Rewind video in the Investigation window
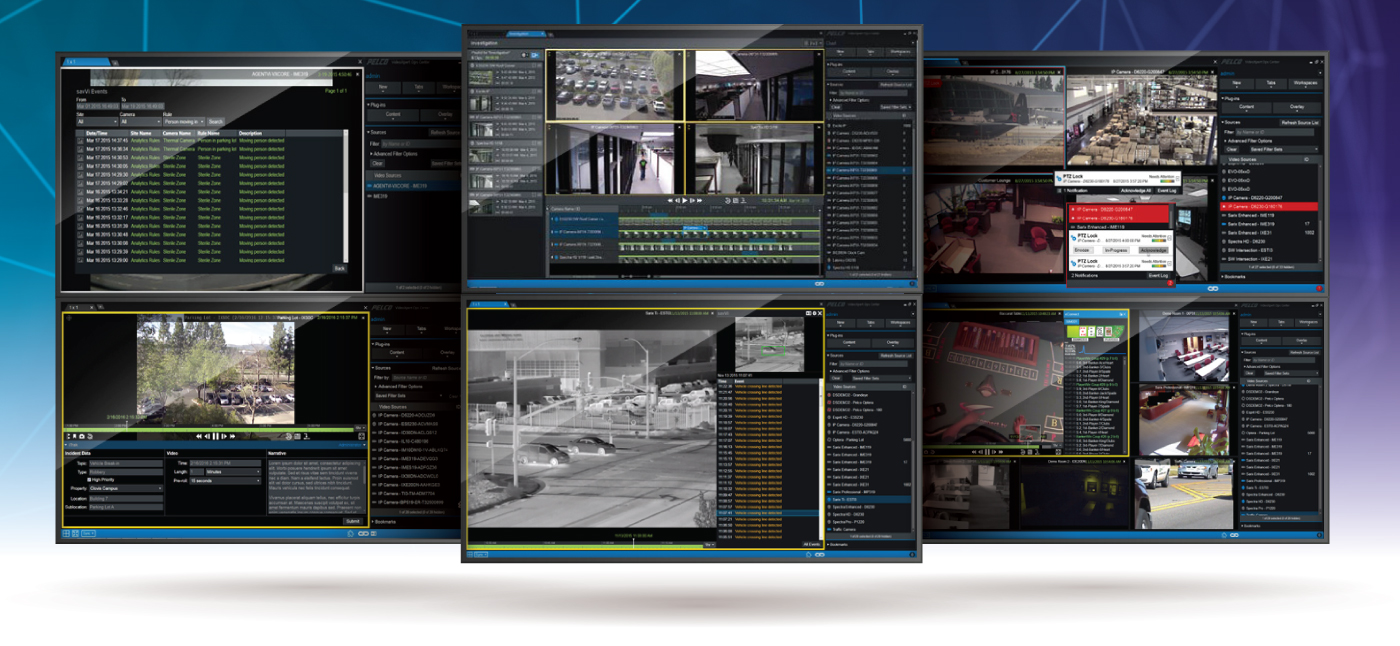This screenshot has width=1400, height=646. click(670, 200)
